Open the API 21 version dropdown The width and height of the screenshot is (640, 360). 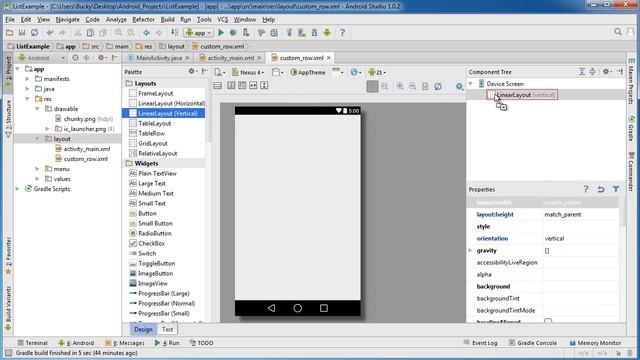point(377,72)
